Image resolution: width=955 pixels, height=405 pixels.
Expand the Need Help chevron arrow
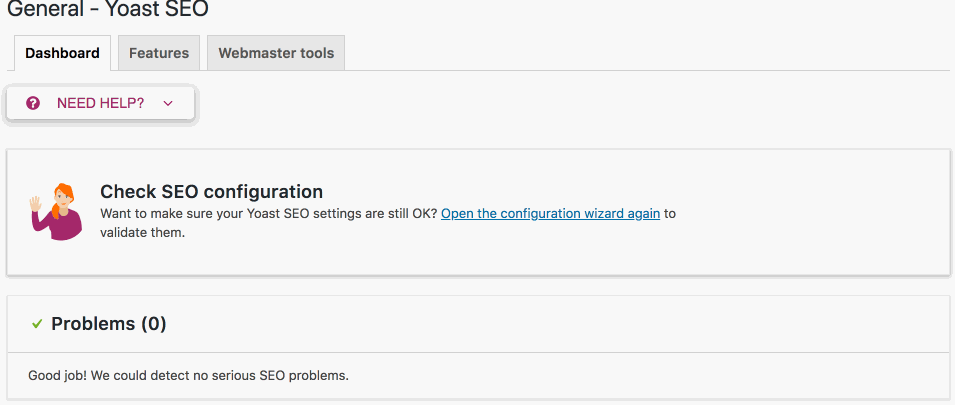click(x=168, y=103)
